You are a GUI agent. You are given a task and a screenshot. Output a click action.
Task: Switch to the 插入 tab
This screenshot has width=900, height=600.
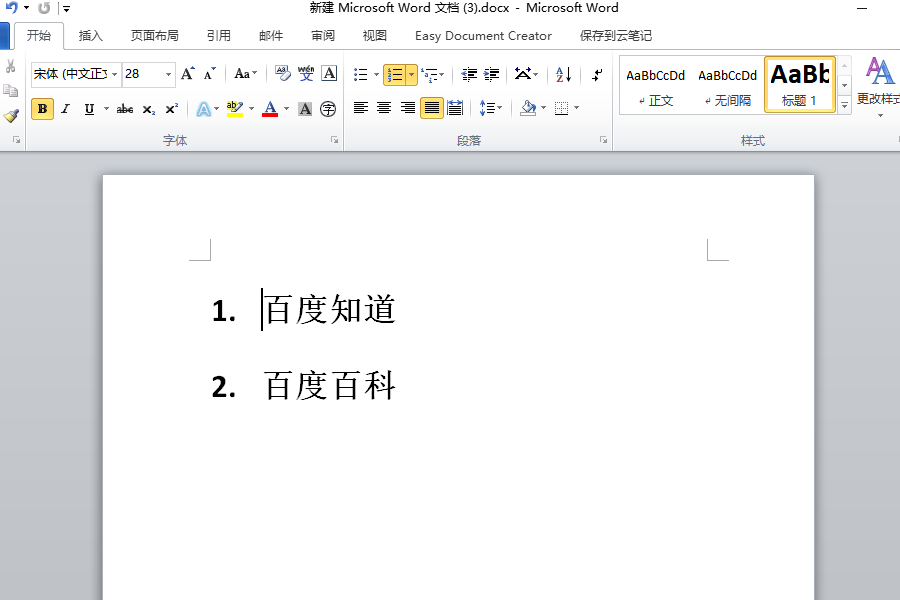pyautogui.click(x=91, y=36)
